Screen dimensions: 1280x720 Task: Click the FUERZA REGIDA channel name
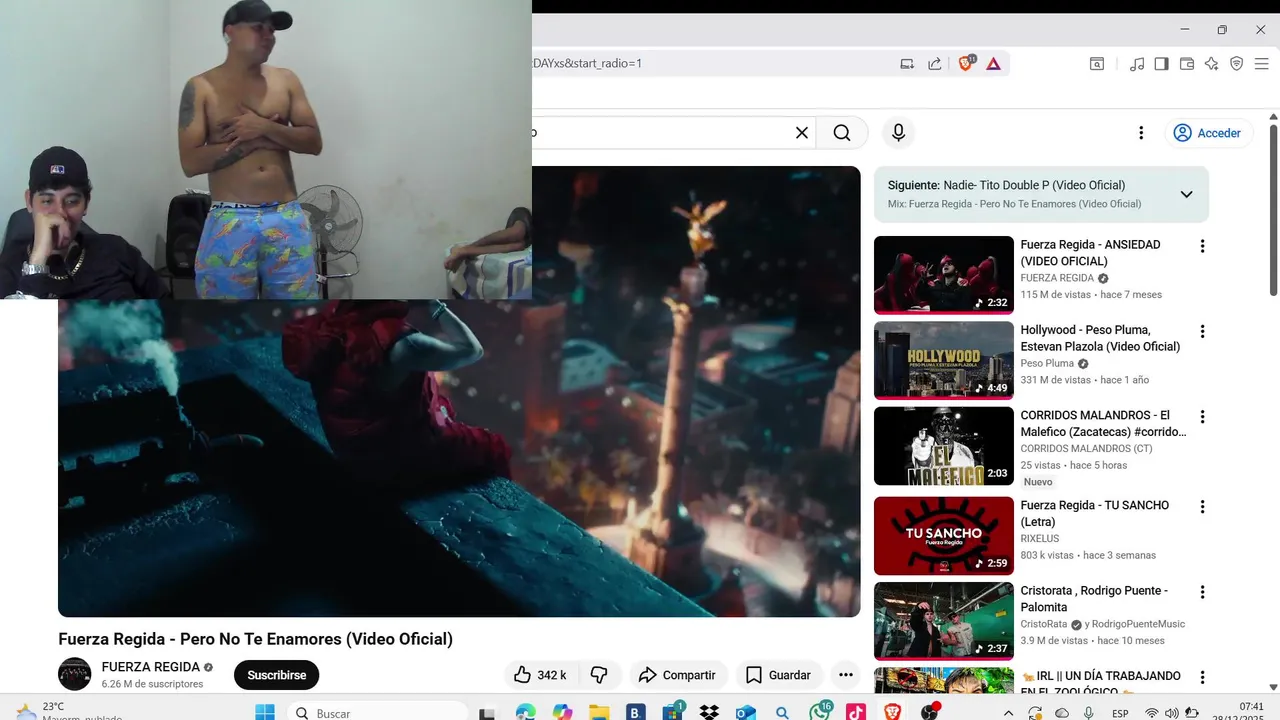tap(150, 667)
